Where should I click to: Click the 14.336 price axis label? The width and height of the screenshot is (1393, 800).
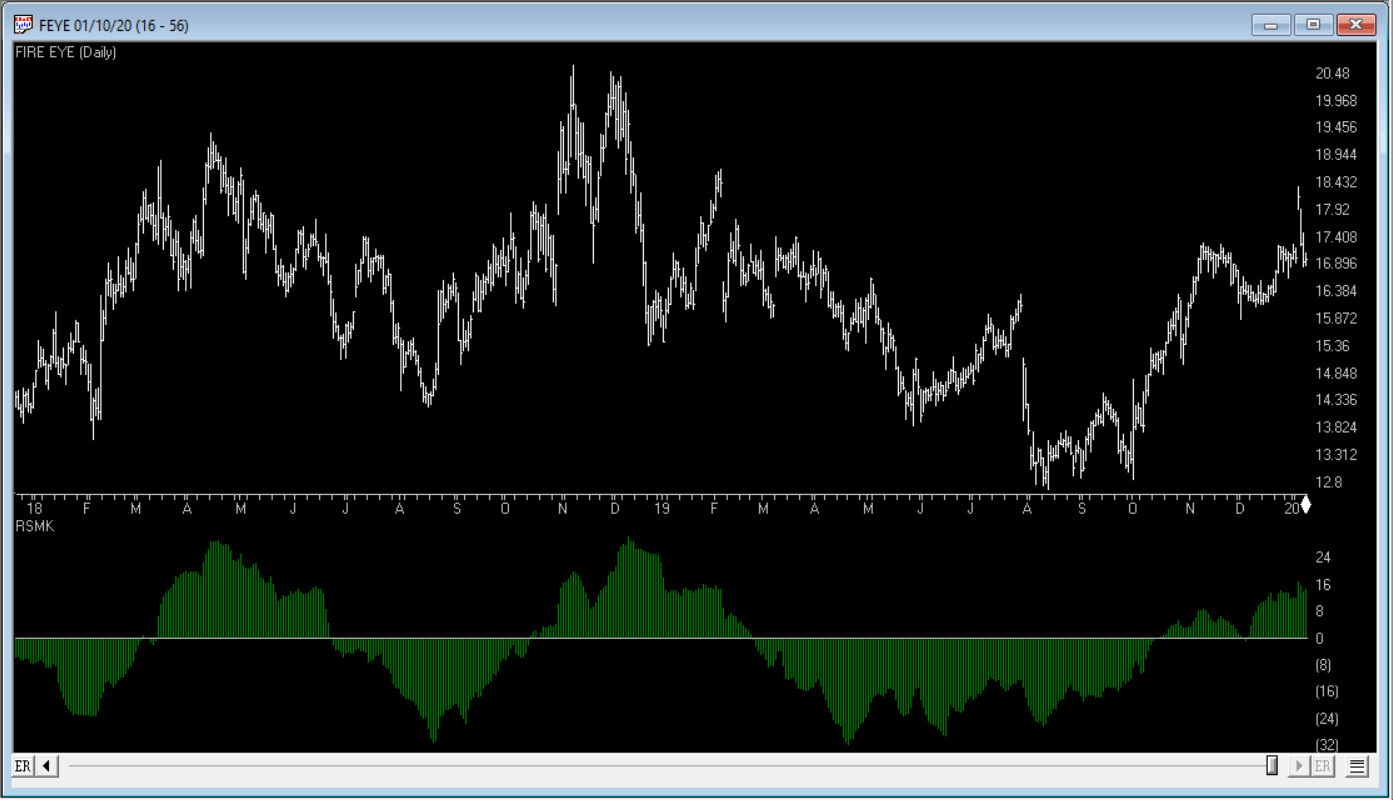[x=1337, y=400]
